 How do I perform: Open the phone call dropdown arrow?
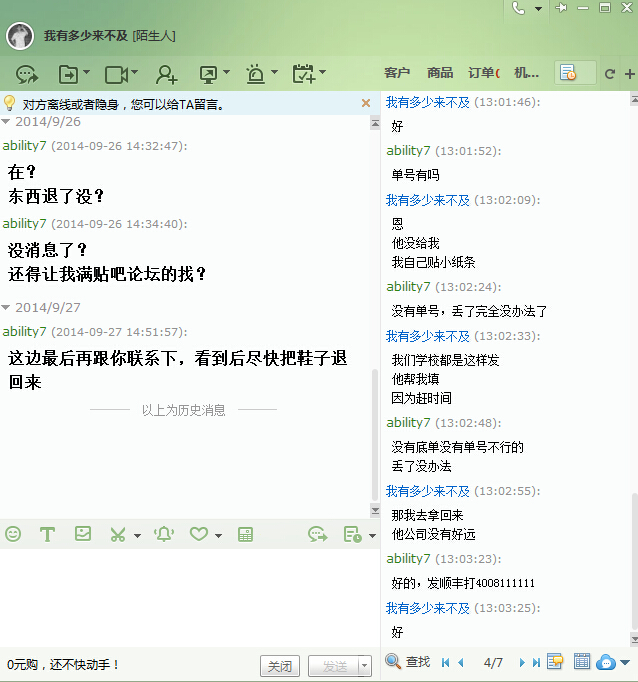pyautogui.click(x=538, y=9)
